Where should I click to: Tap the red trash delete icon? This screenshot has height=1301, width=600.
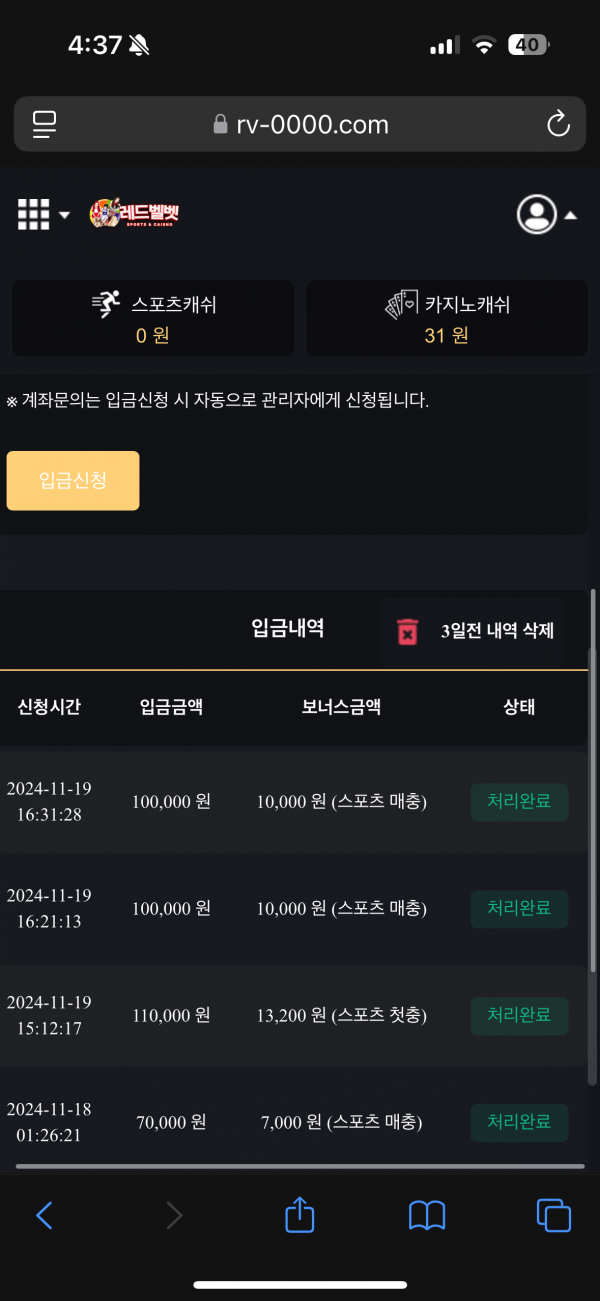pyautogui.click(x=408, y=632)
